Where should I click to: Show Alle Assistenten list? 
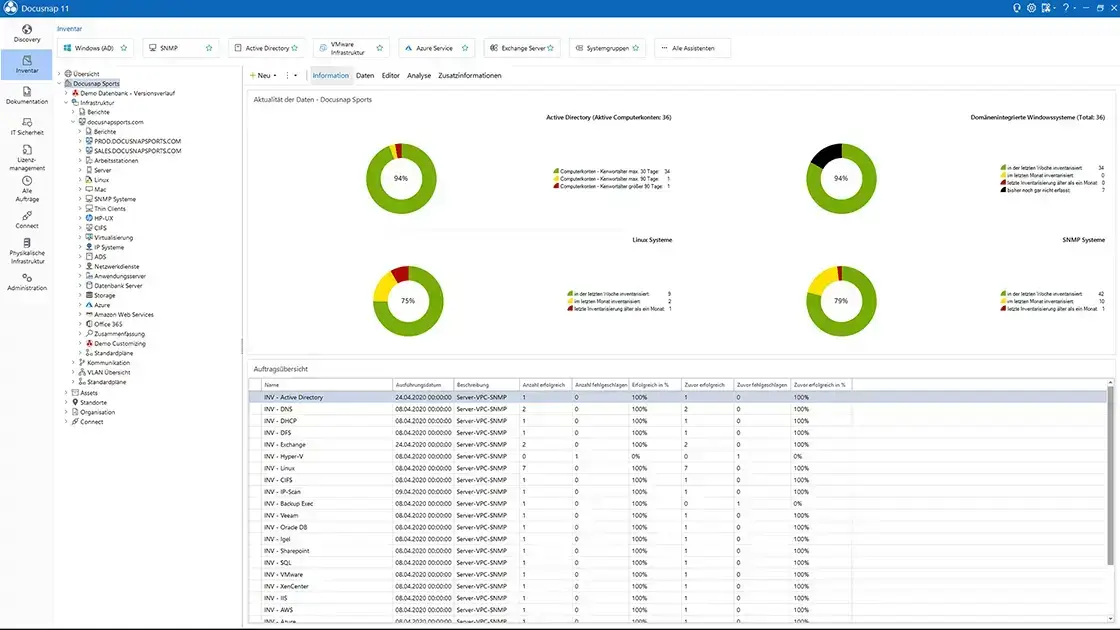(692, 48)
